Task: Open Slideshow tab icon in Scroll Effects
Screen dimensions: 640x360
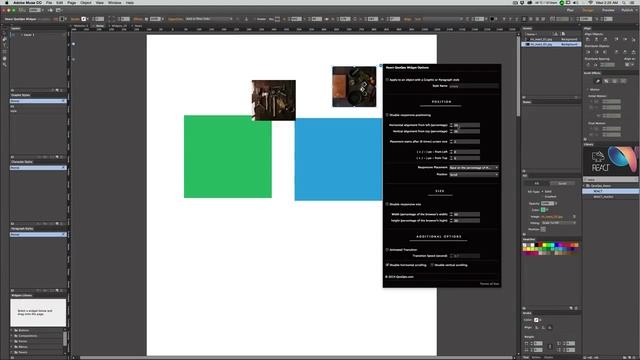Action: click(615, 81)
